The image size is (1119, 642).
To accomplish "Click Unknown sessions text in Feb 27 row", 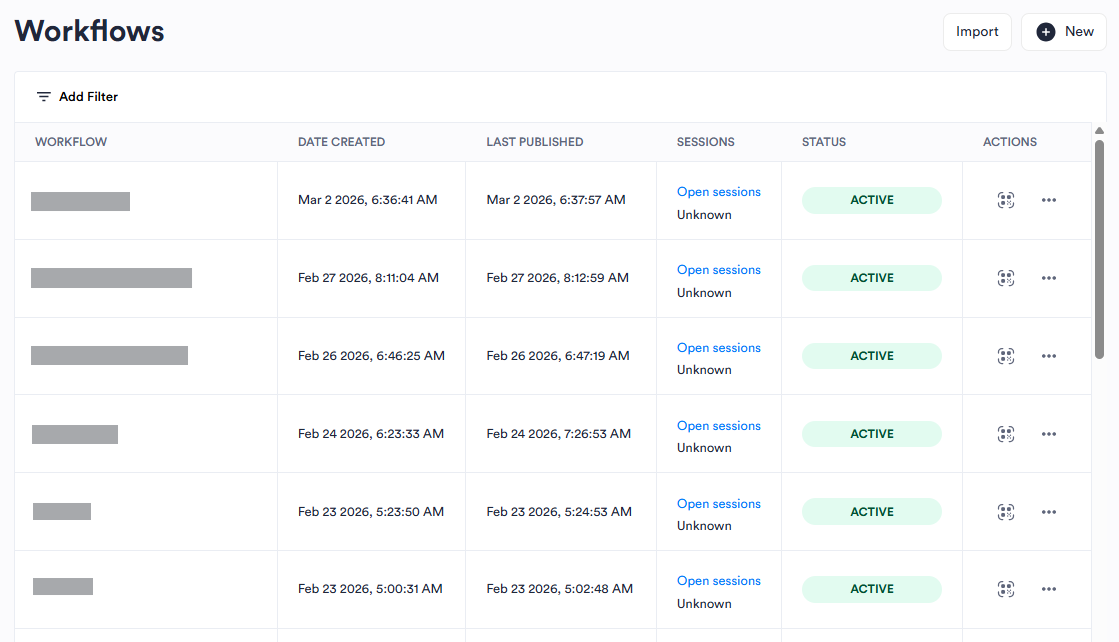I will point(704,292).
